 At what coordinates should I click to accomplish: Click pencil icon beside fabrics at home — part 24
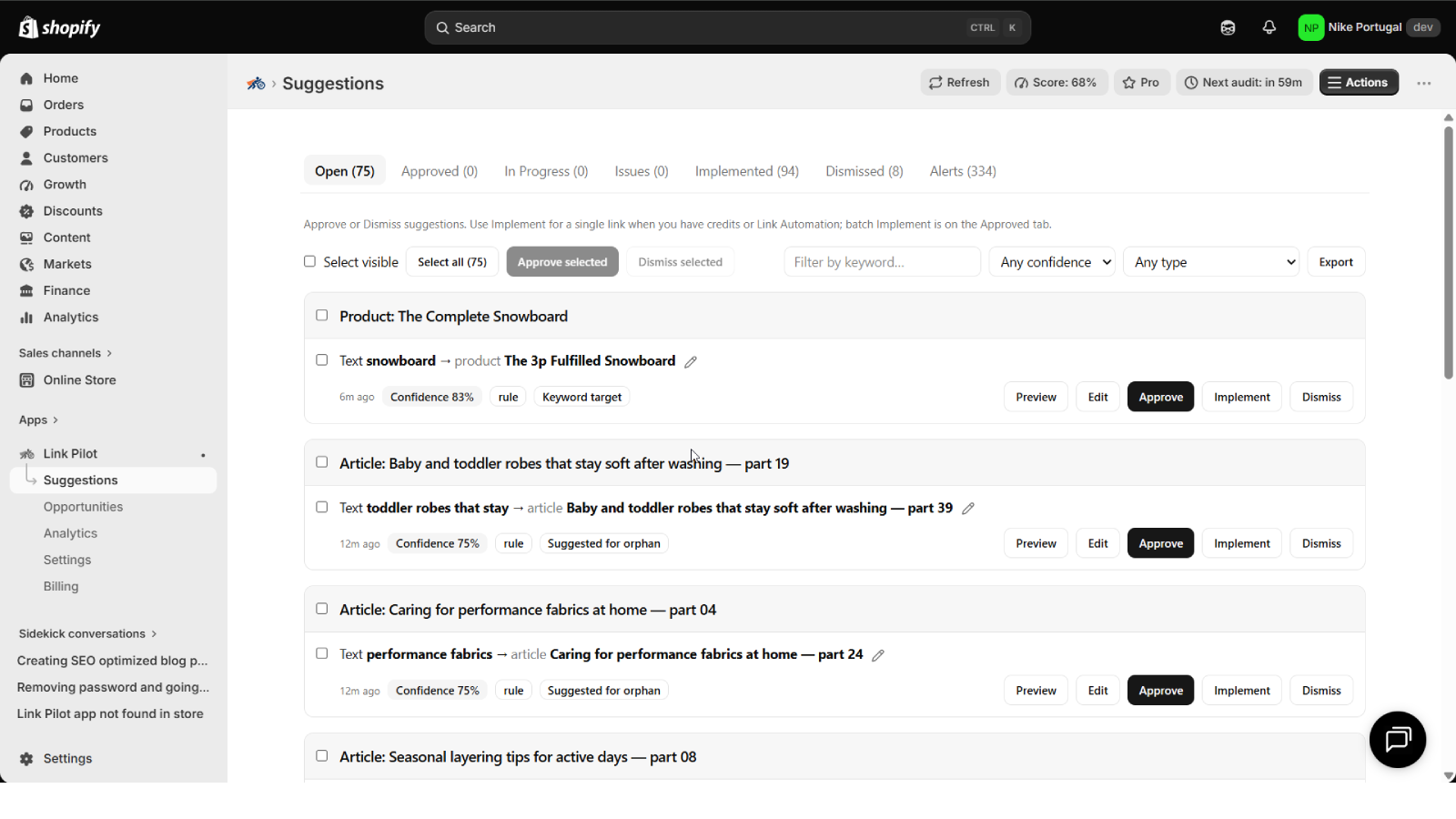click(878, 655)
